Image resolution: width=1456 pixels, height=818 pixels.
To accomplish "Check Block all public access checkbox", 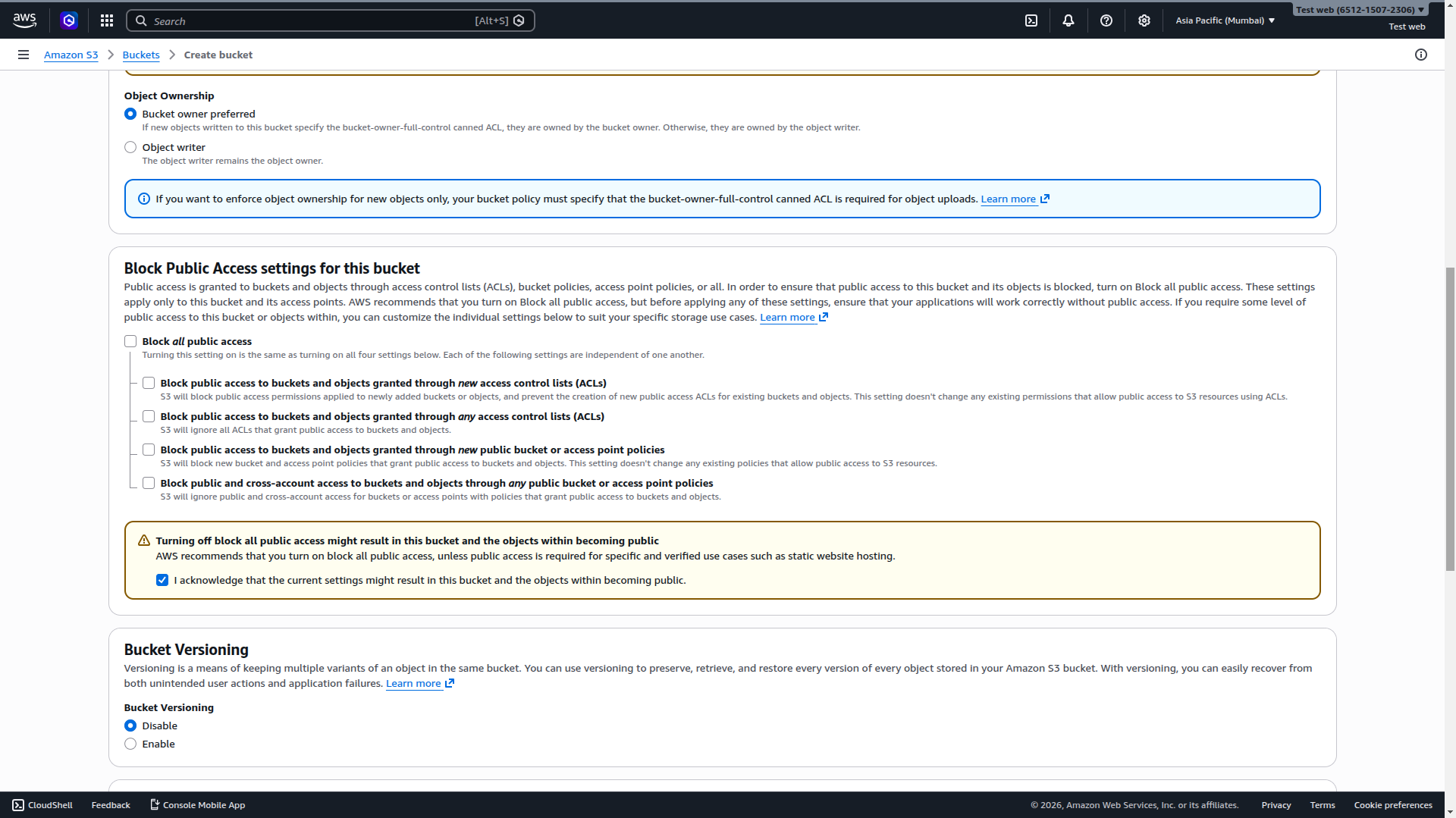I will click(130, 341).
